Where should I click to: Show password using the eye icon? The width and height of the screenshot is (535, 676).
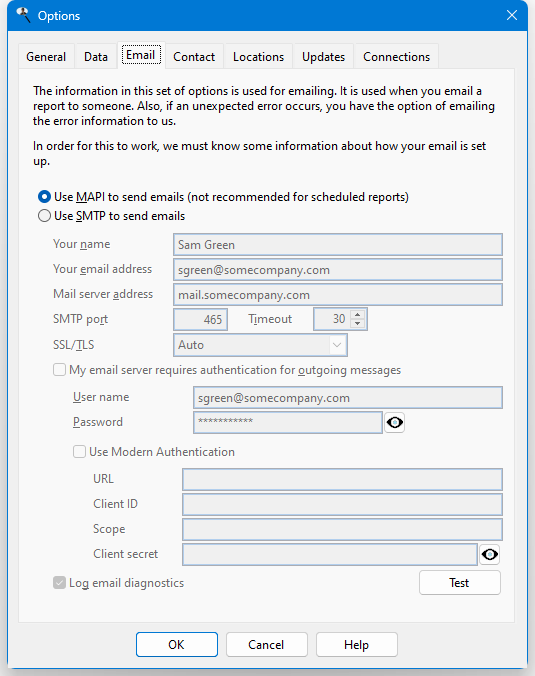point(394,422)
